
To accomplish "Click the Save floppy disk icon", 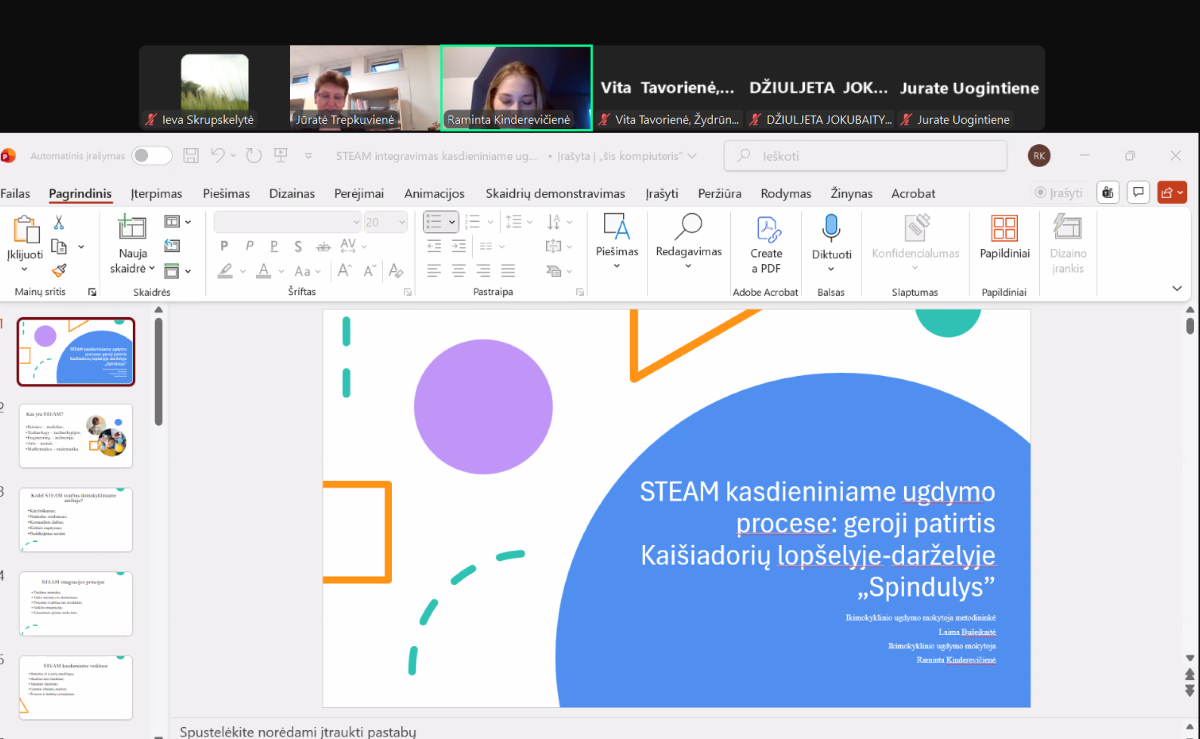I will pyautogui.click(x=191, y=156).
